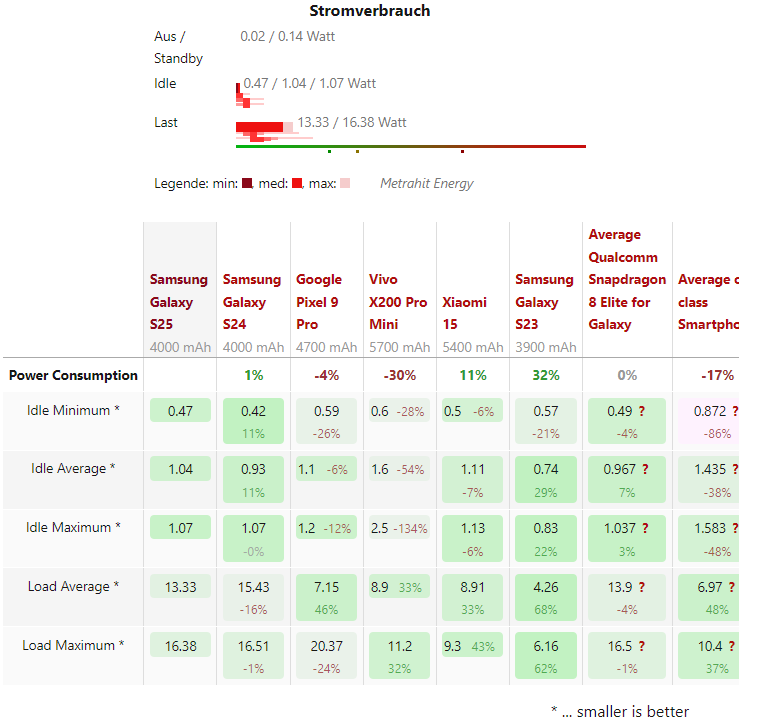Click the Load Average row label
This screenshot has width=770, height=723.
(x=73, y=586)
